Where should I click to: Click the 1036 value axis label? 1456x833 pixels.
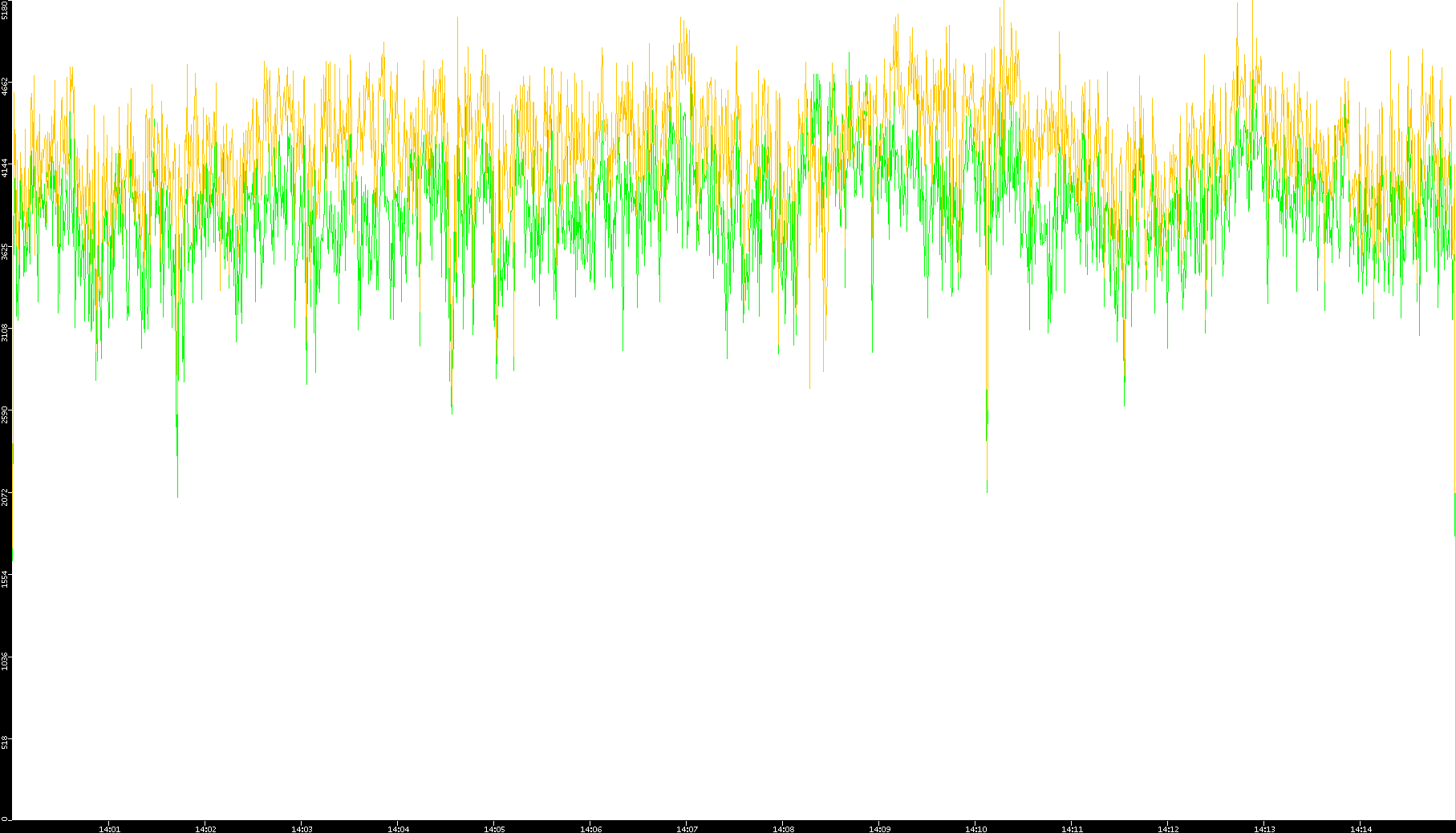[6, 661]
